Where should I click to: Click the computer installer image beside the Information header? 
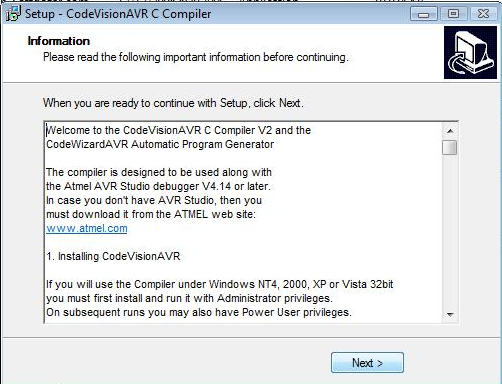(x=470, y=53)
